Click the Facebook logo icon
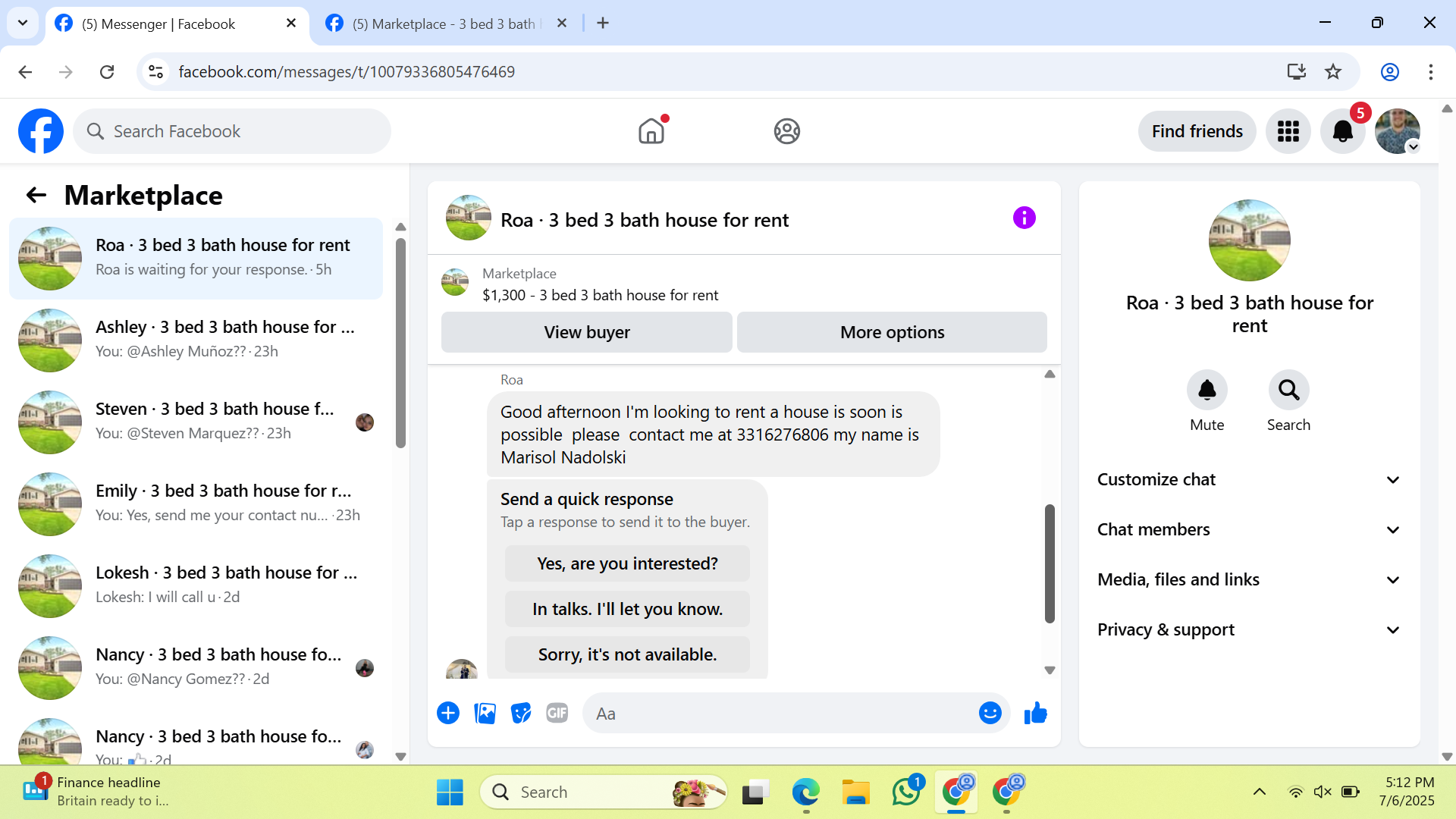The height and width of the screenshot is (819, 1456). [x=41, y=131]
